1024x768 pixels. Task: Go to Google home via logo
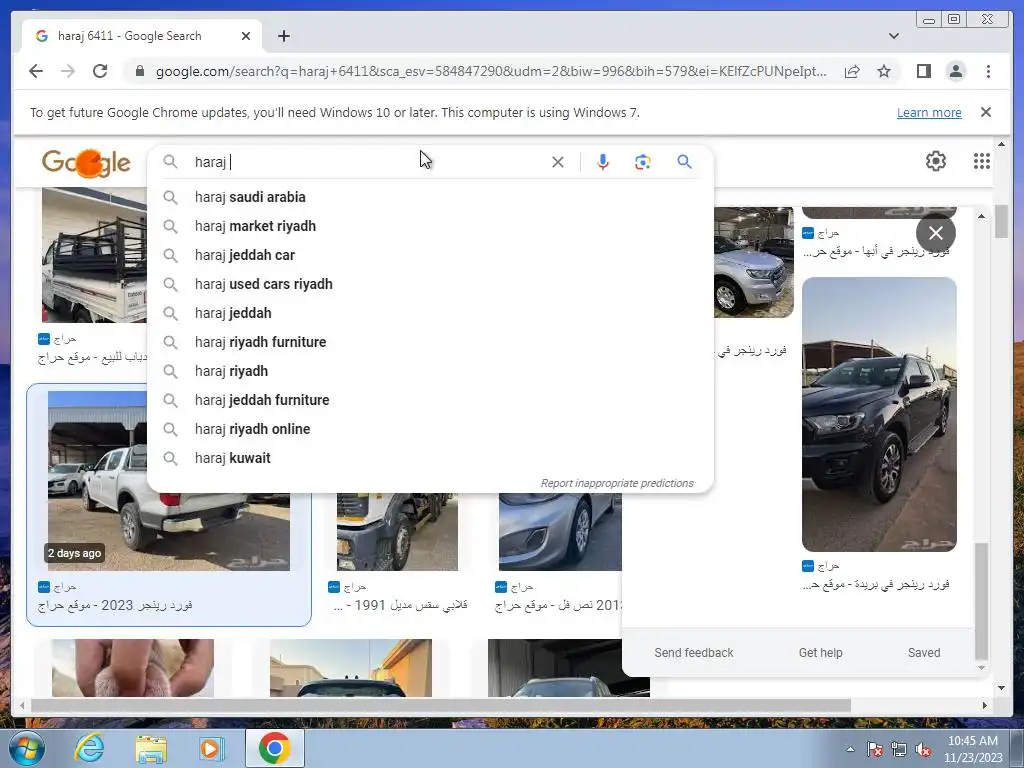click(86, 162)
